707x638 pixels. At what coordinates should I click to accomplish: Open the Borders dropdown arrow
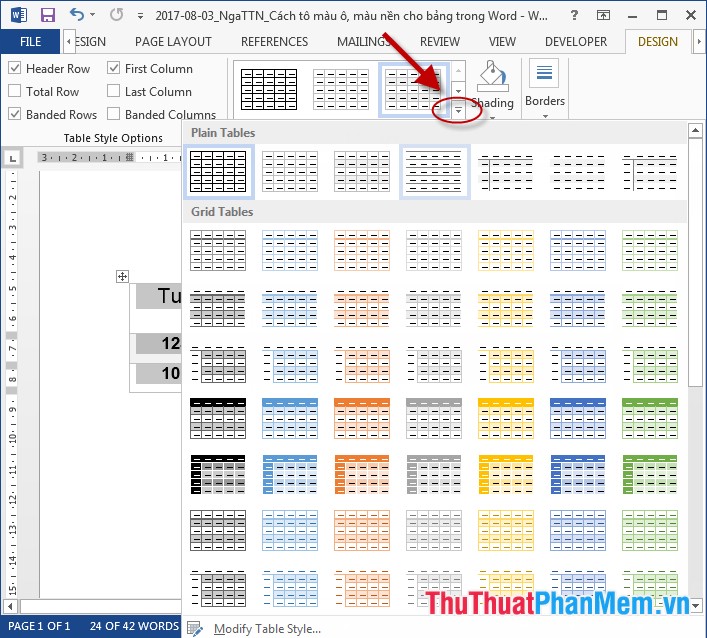tap(545, 116)
